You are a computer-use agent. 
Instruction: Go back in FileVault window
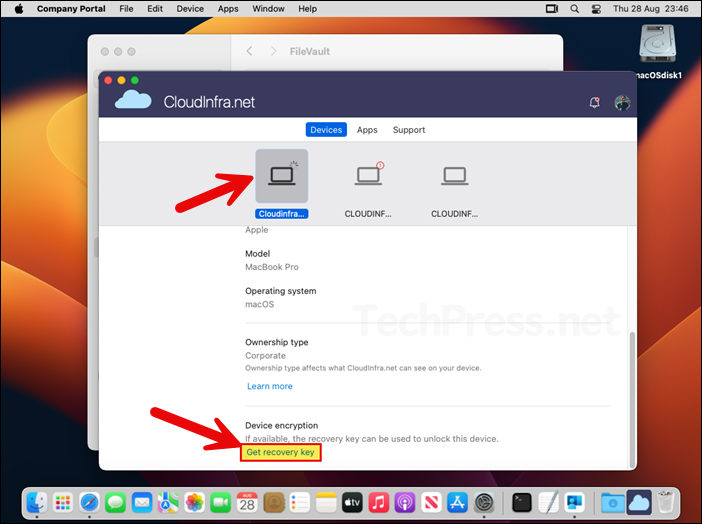250,52
